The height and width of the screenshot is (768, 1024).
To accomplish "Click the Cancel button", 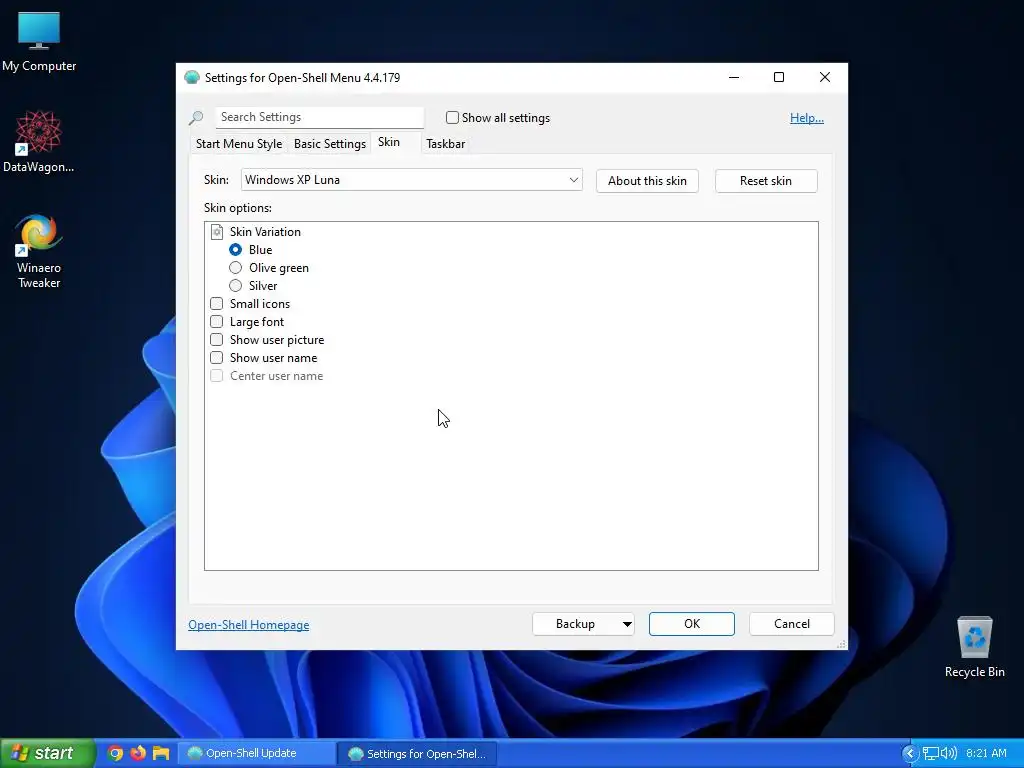I will click(x=792, y=624).
